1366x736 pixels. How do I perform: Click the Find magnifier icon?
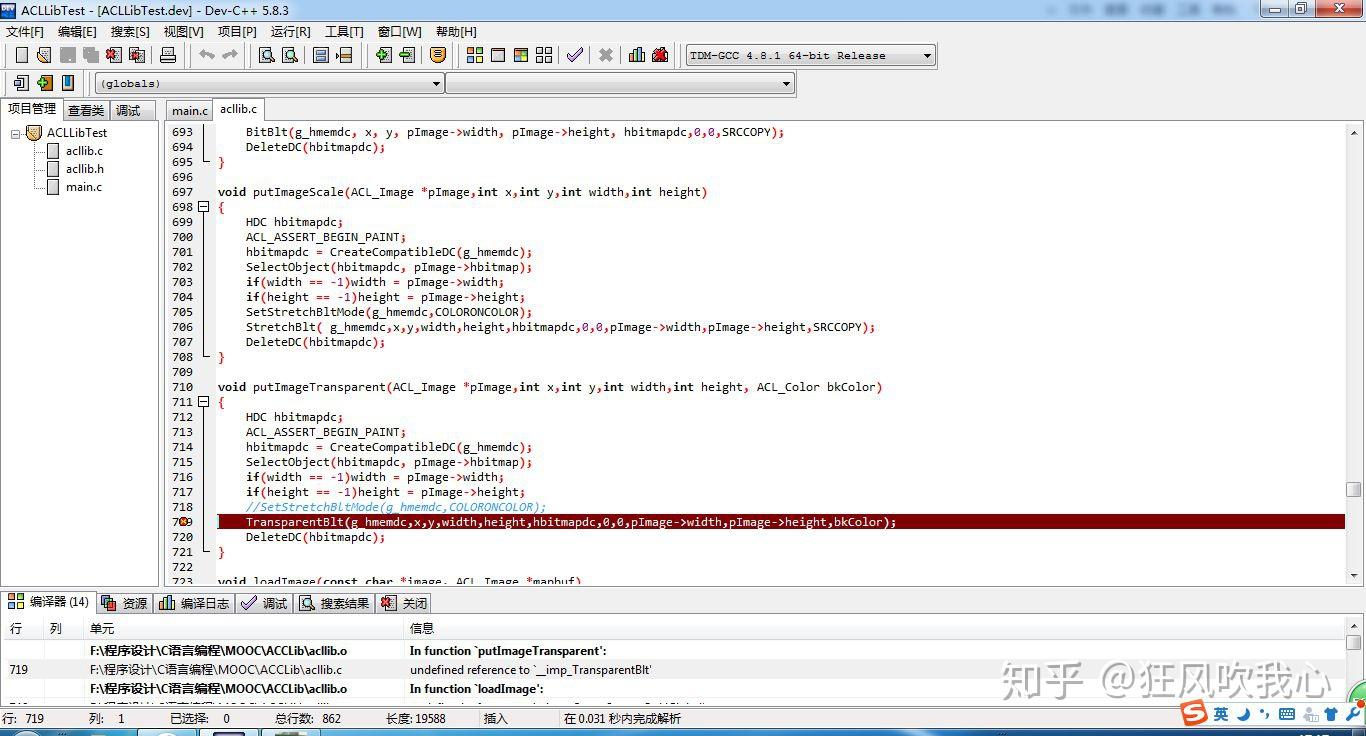coord(266,55)
